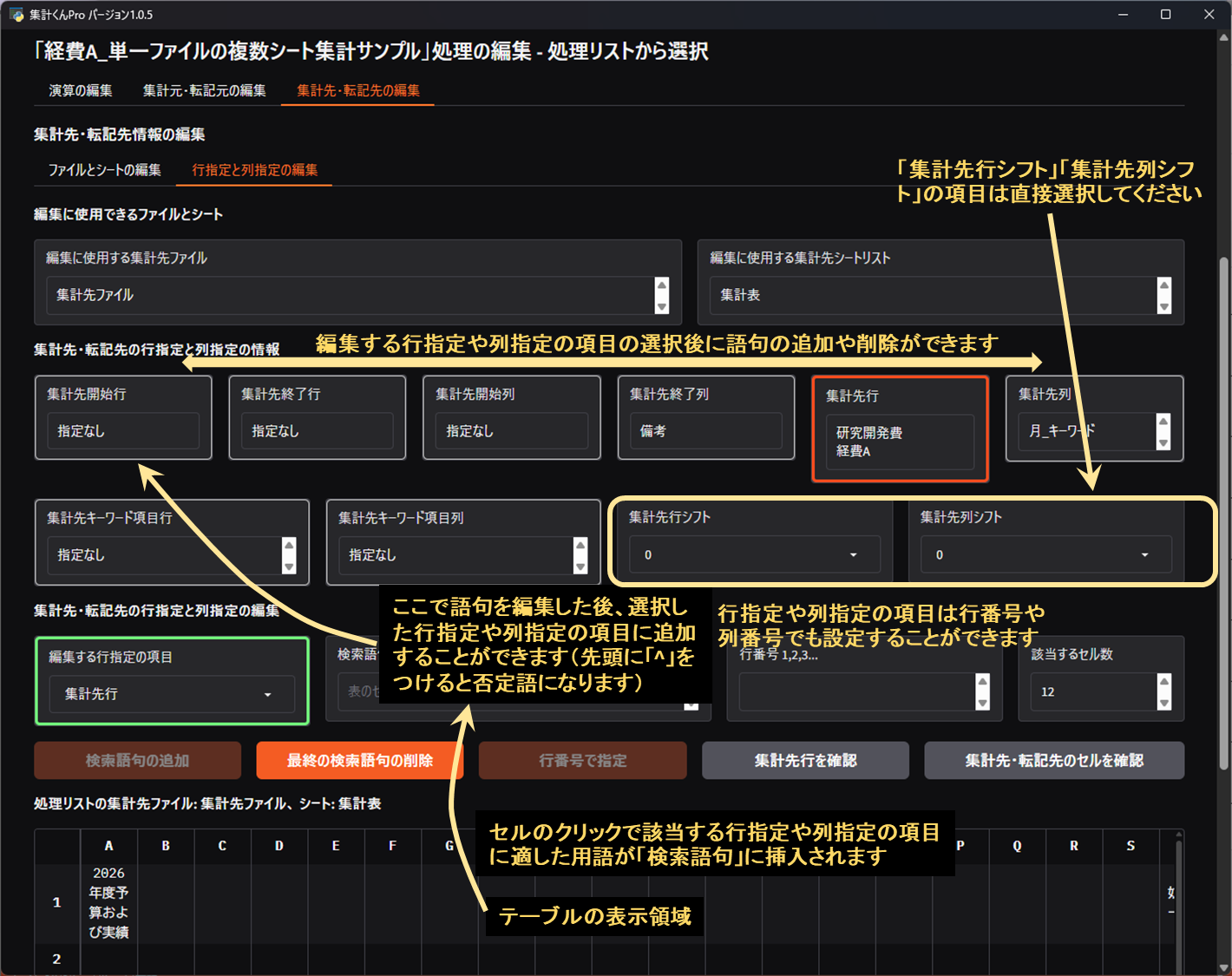The image size is (1232, 976).
Task: Maximize the 集計くんPro window
Action: [x=1165, y=15]
